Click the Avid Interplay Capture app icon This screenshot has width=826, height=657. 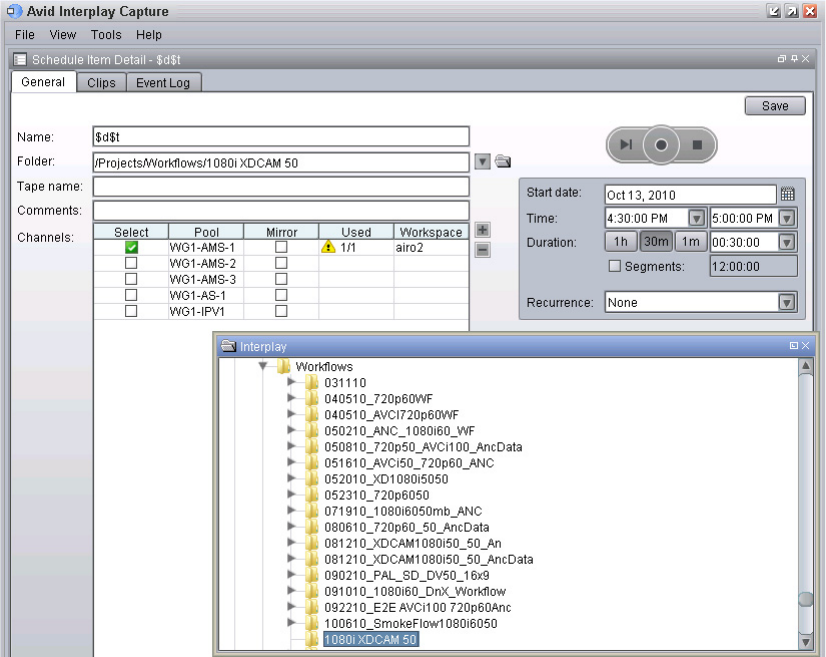click(14, 11)
